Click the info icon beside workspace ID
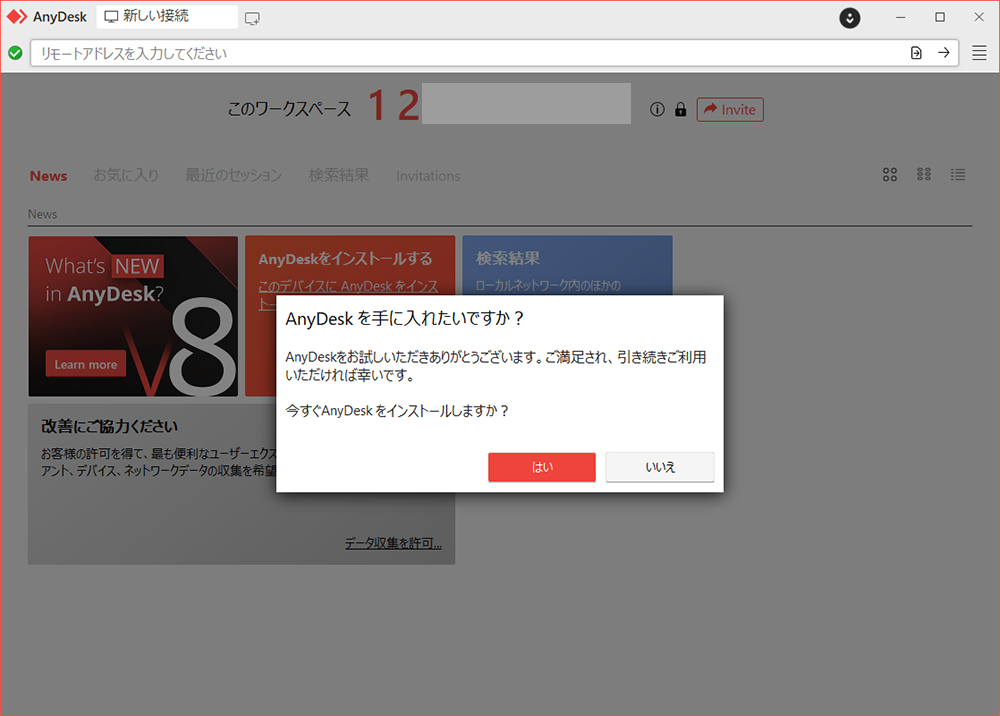 click(x=657, y=110)
